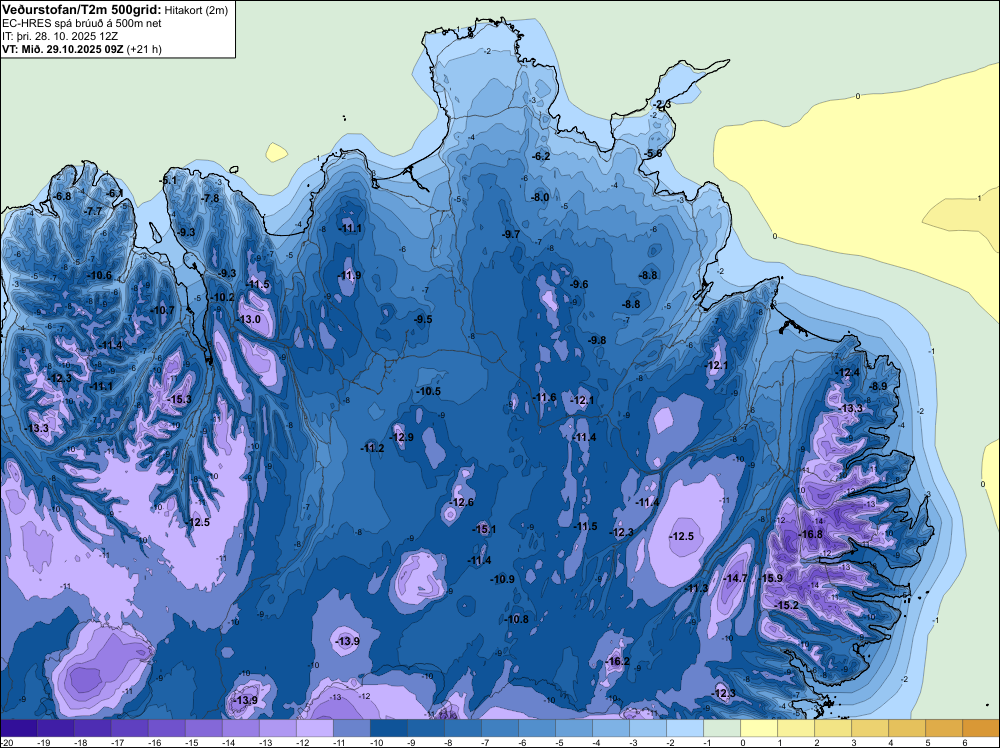The width and height of the screenshot is (1000, 748).
Task: Select the -15.3 temperature reading
Action: [x=179, y=399]
